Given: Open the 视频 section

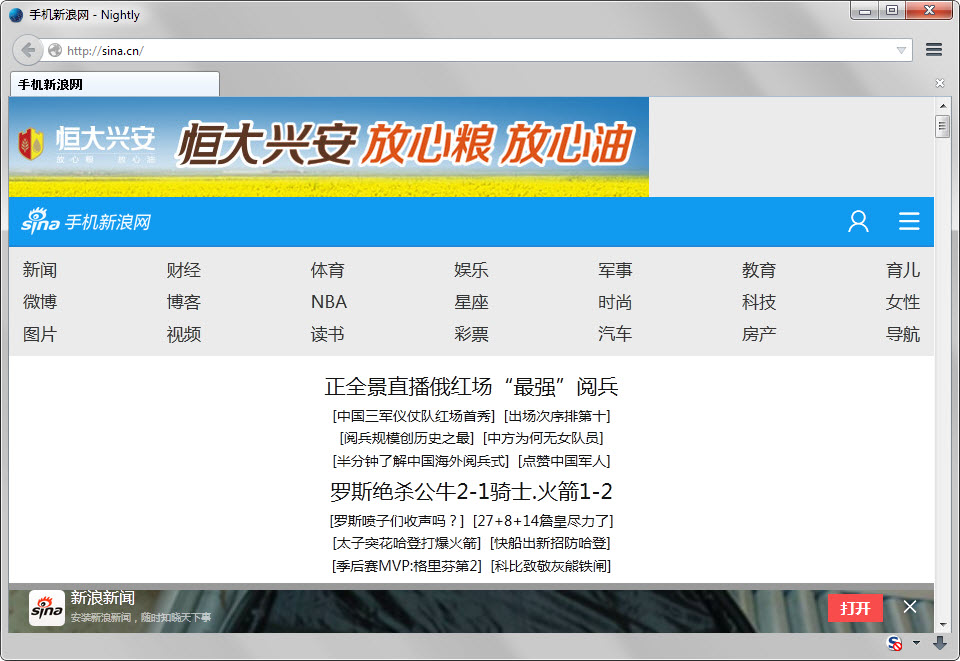Looking at the screenshot, I should point(184,334).
